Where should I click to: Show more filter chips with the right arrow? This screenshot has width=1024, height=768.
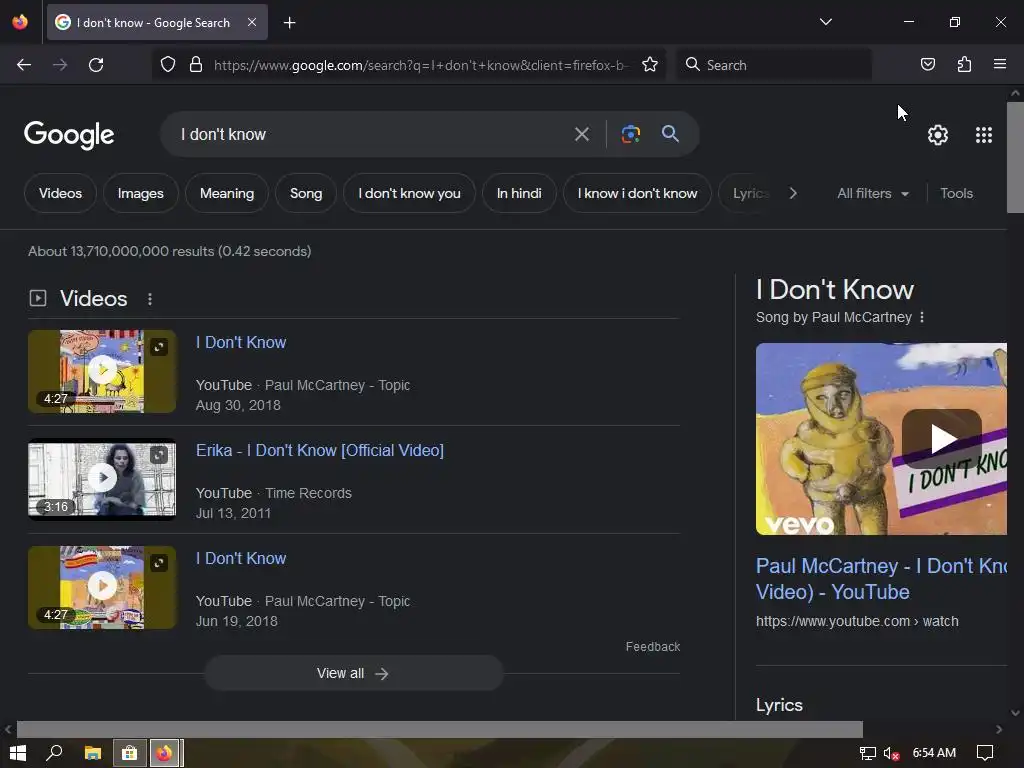tap(793, 193)
